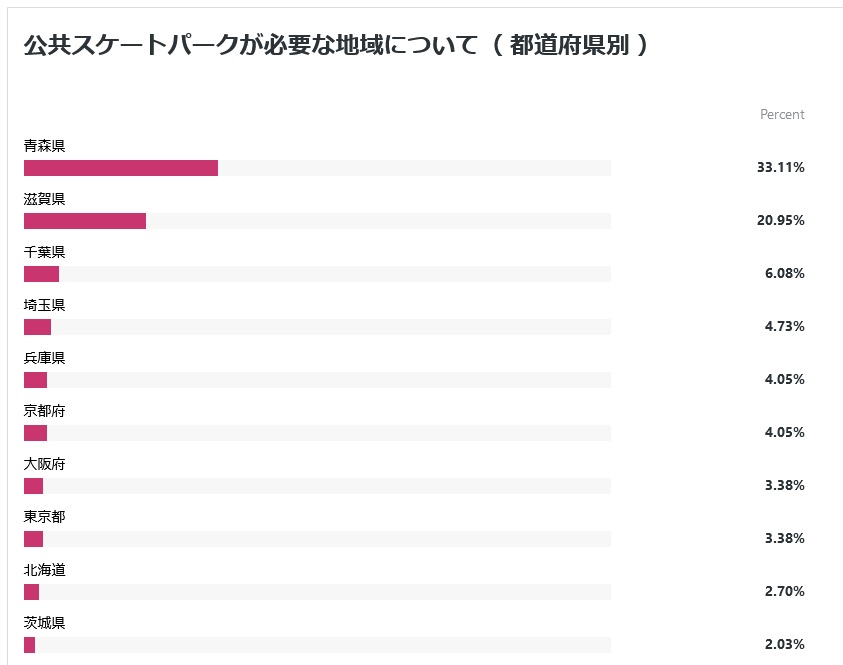This screenshot has width=843, height=665.
Task: Click the 北海道 pink bar
Action: pyautogui.click(x=31, y=592)
